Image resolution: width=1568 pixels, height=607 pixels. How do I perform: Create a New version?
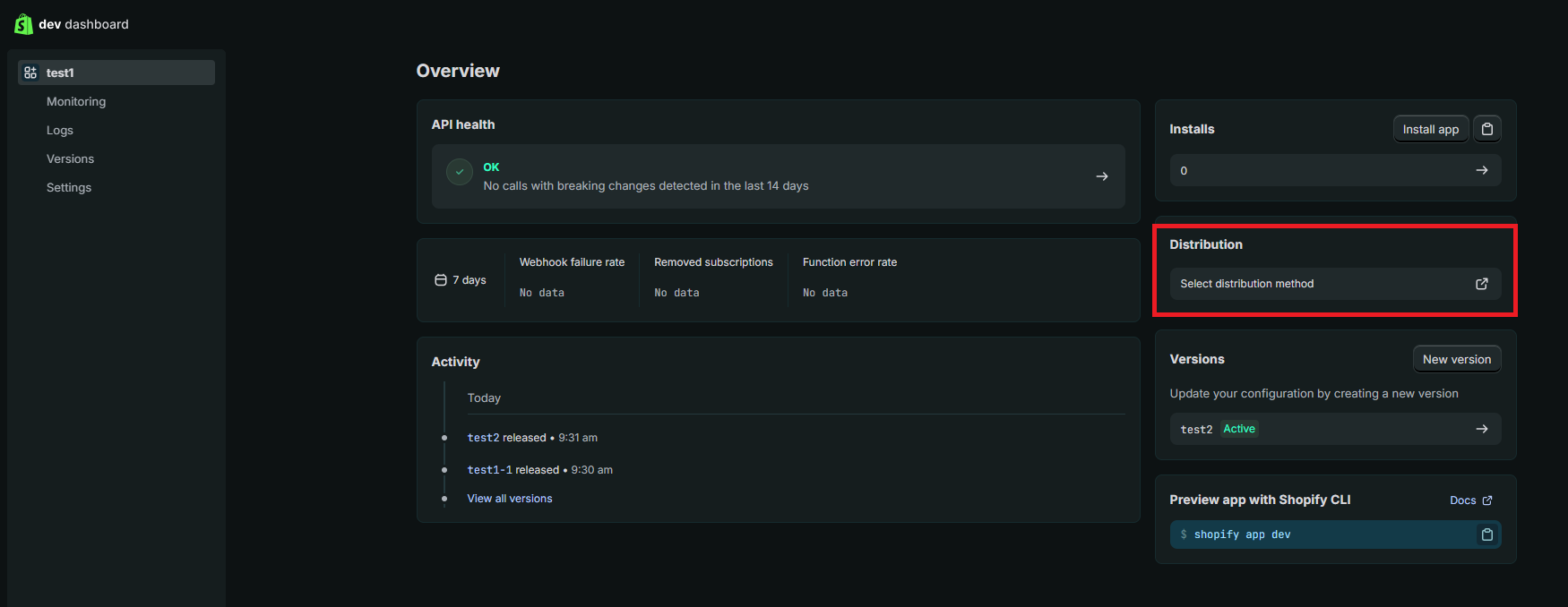click(1456, 359)
